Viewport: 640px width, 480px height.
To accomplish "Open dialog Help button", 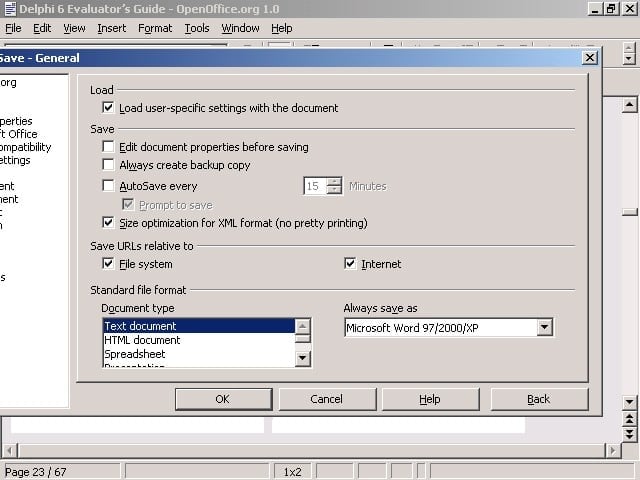I will [x=430, y=399].
